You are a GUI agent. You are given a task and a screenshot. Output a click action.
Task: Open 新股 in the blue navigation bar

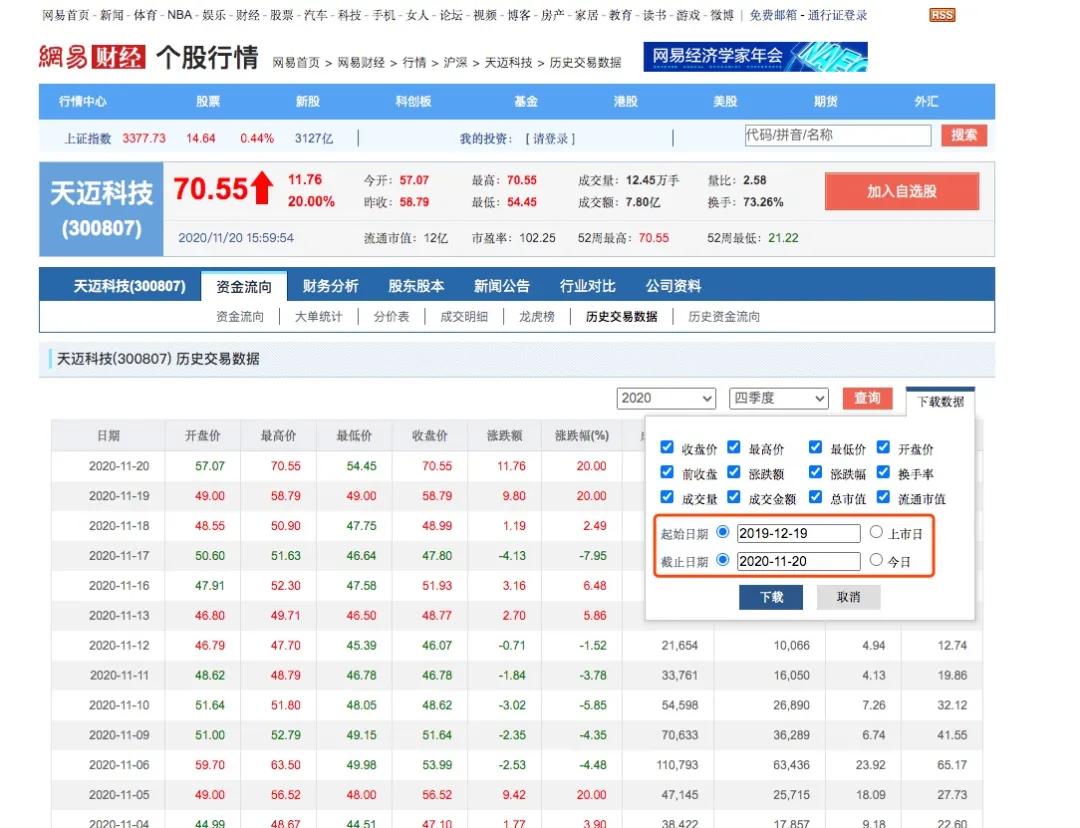(308, 102)
